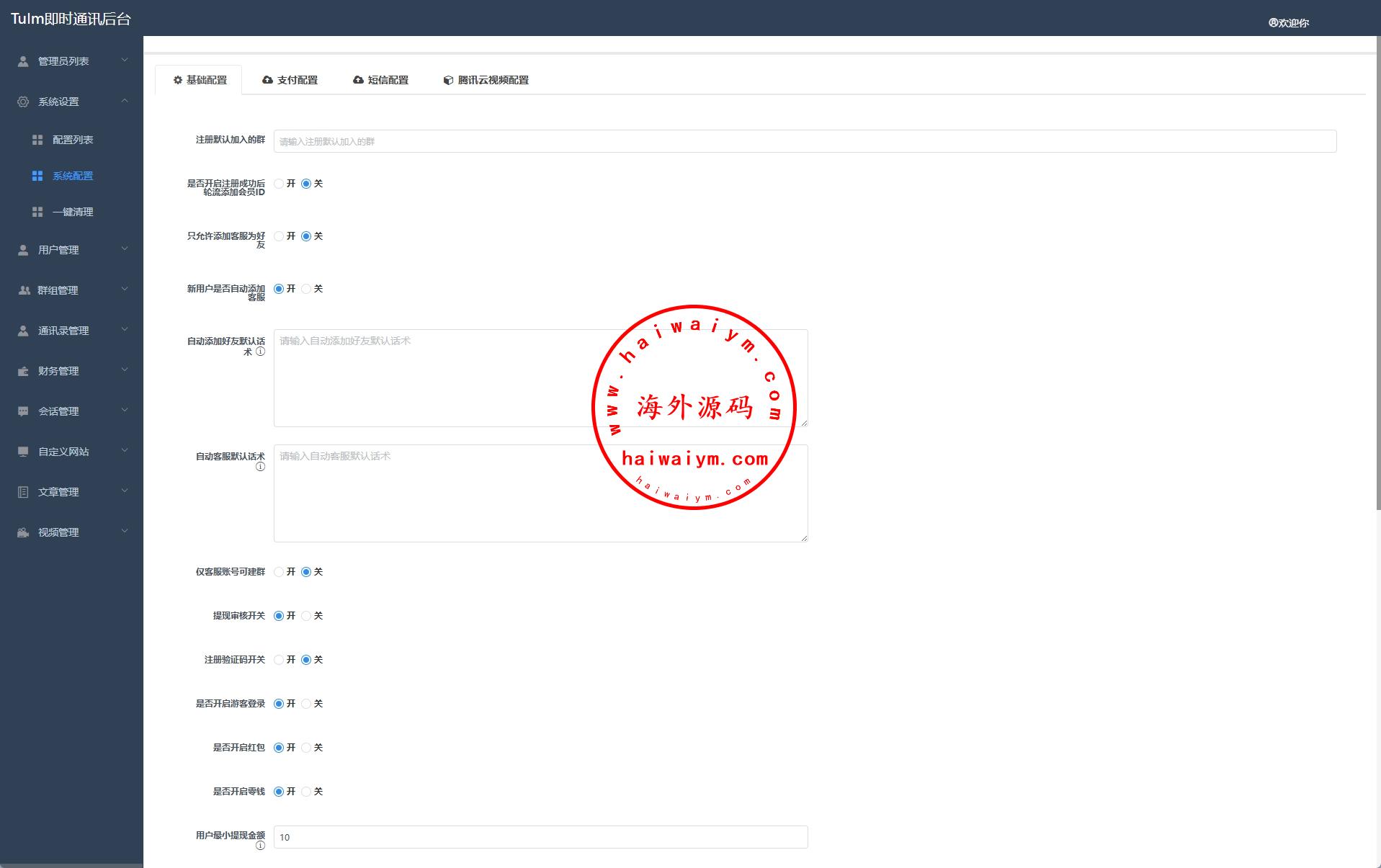Open the 一键清理 submenu link
Viewport: 1381px width, 868px height.
click(72, 212)
